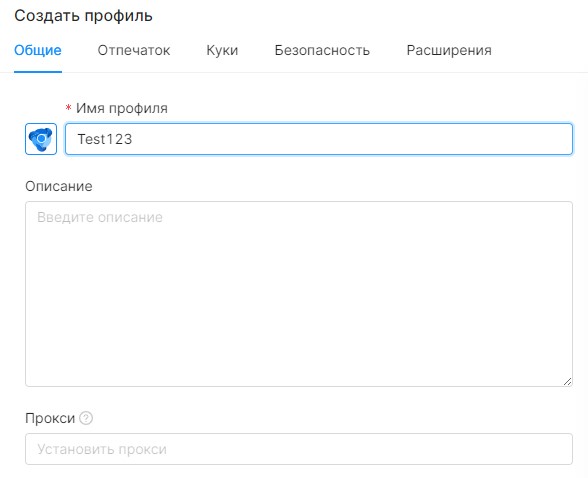
Task: Focus the Имя профиля input field
Action: pos(319,139)
